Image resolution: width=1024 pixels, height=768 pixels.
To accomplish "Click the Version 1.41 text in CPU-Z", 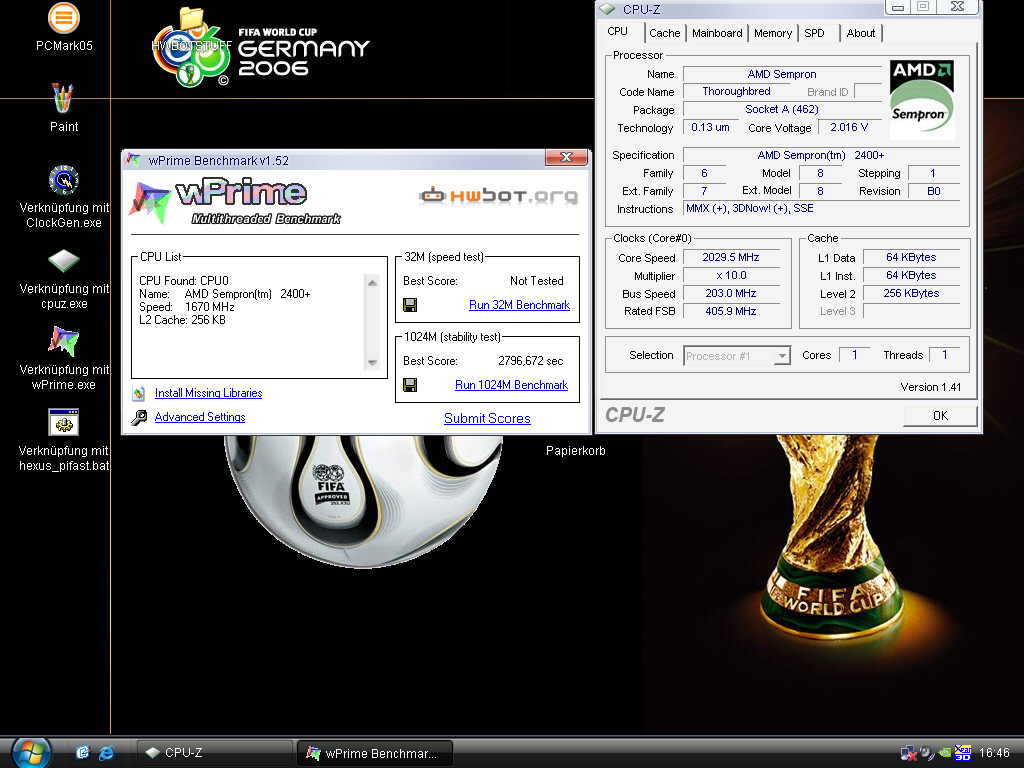I will [x=931, y=387].
